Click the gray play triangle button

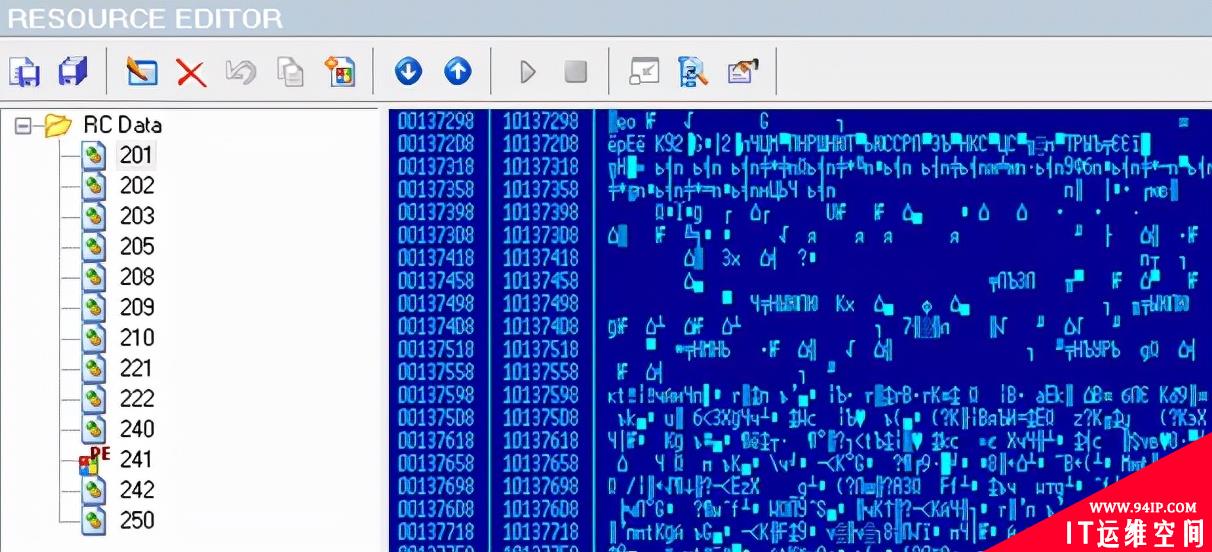(528, 72)
